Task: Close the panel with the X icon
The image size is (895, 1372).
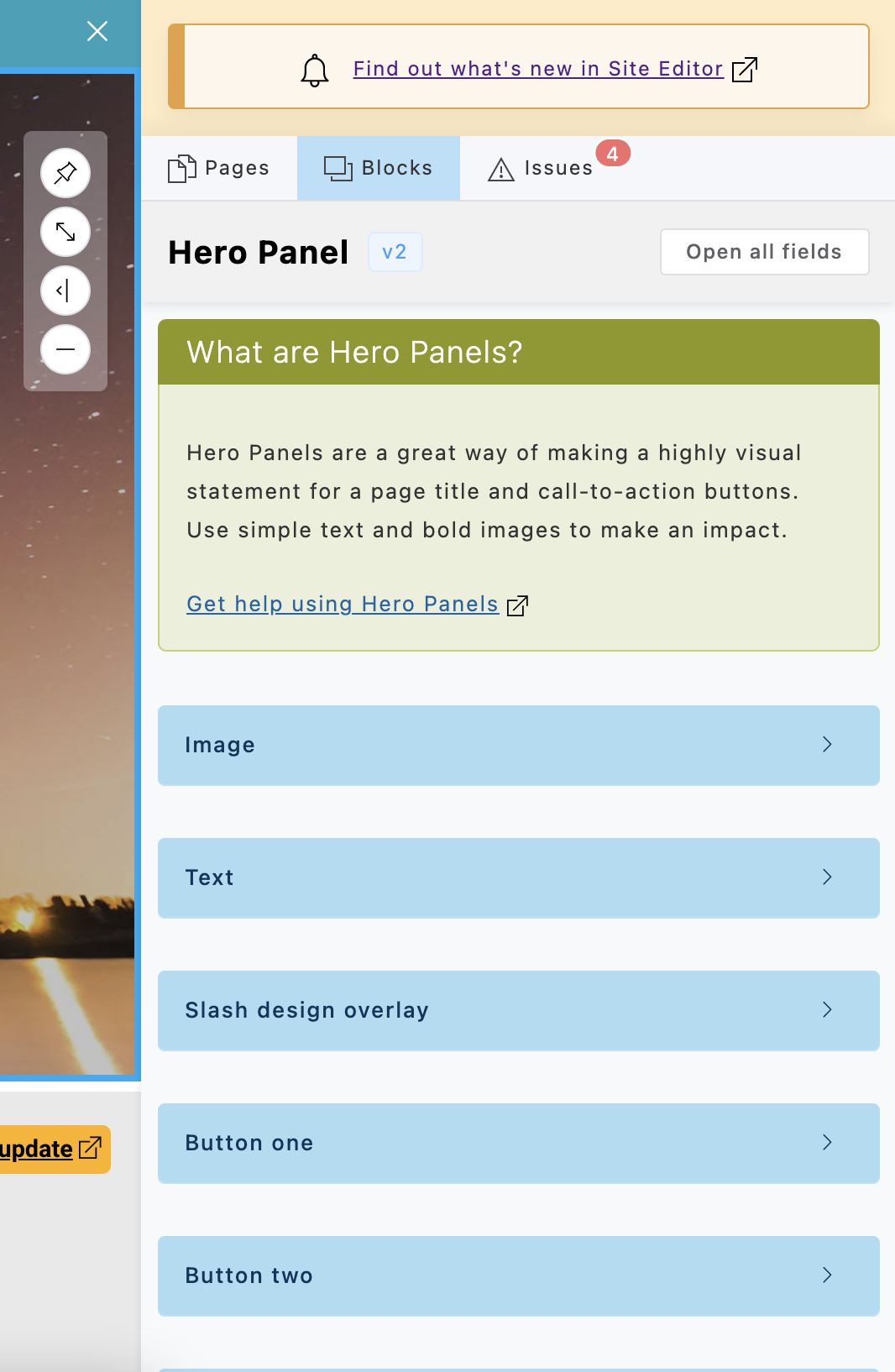Action: point(97,31)
